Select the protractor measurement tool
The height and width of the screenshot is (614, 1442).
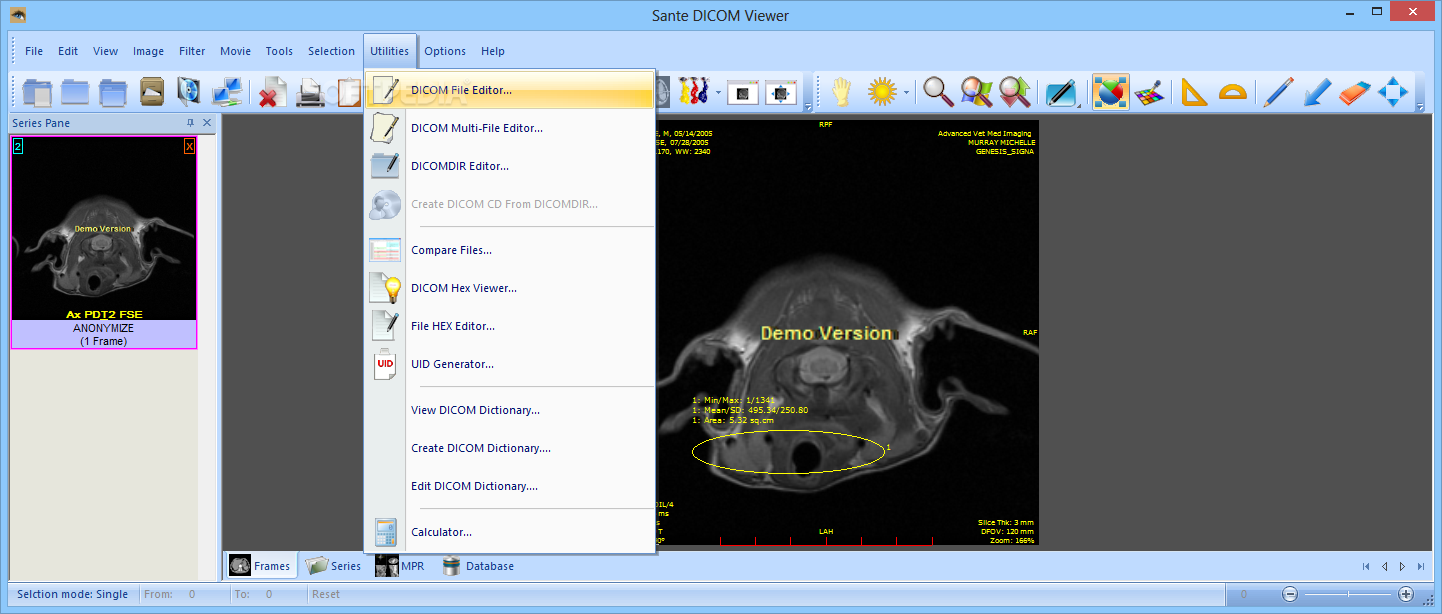click(1233, 92)
